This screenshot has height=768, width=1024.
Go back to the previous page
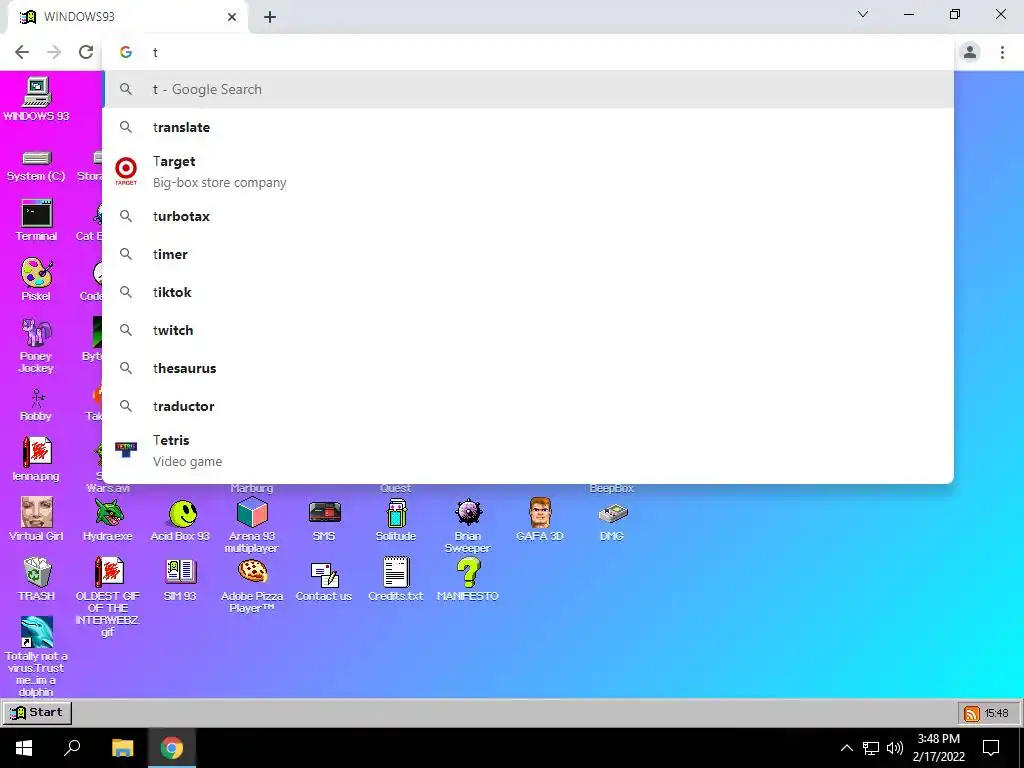point(22,52)
